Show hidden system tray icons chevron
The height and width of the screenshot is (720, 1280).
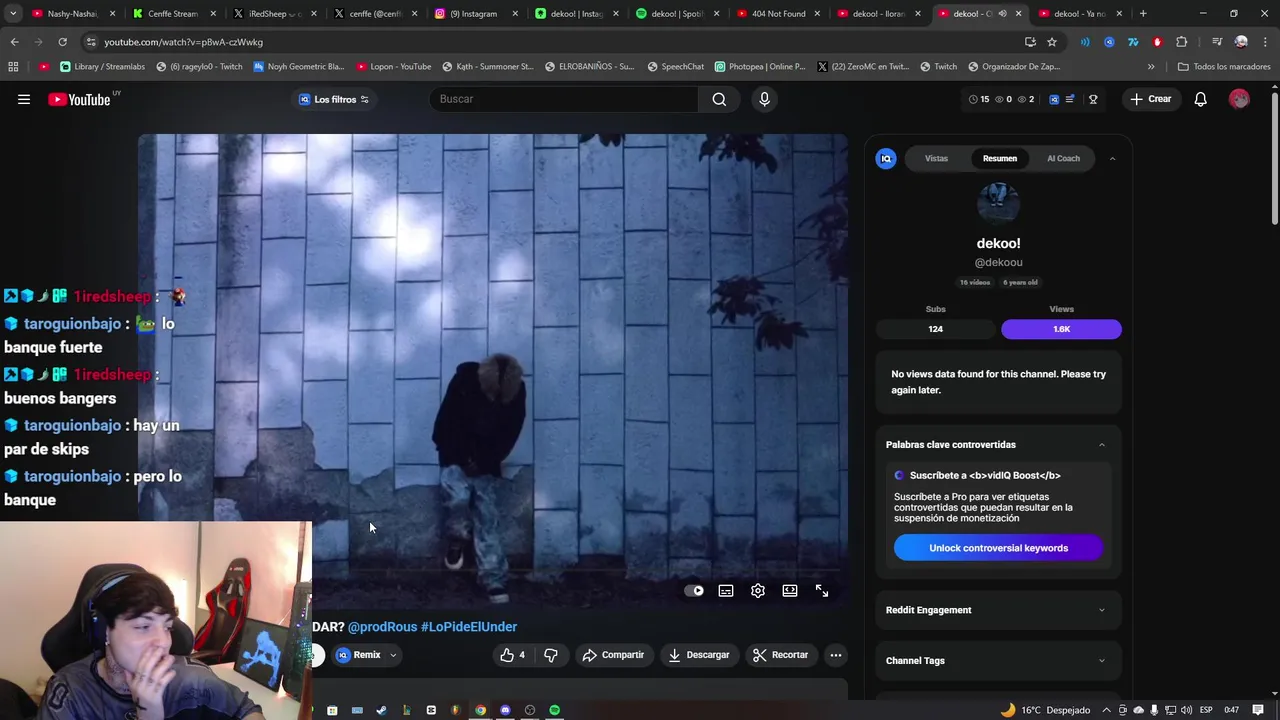click(1106, 710)
